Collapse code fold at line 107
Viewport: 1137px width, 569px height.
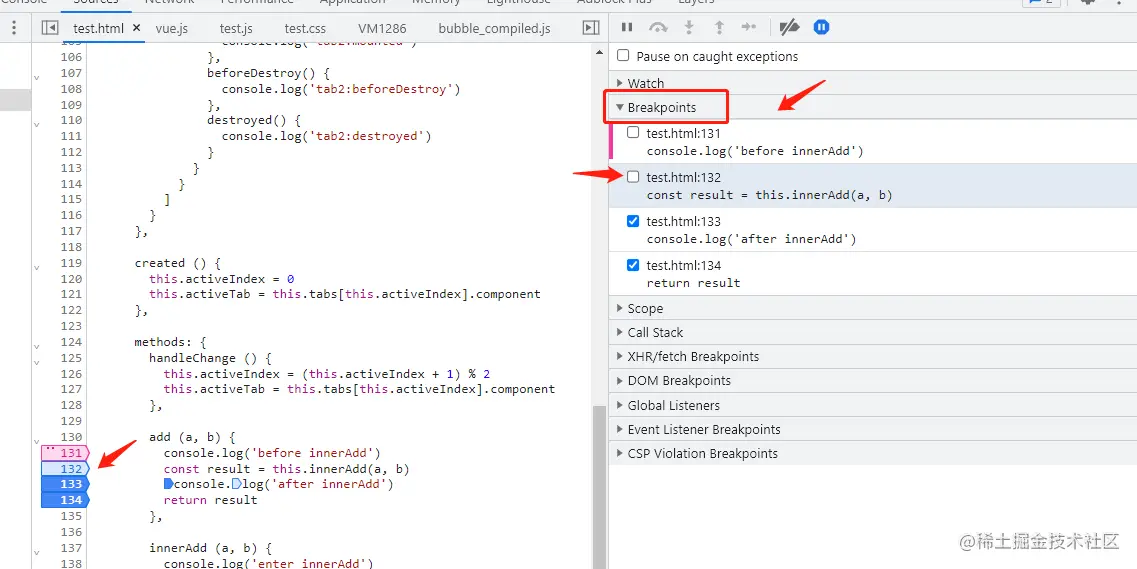click(x=36, y=77)
